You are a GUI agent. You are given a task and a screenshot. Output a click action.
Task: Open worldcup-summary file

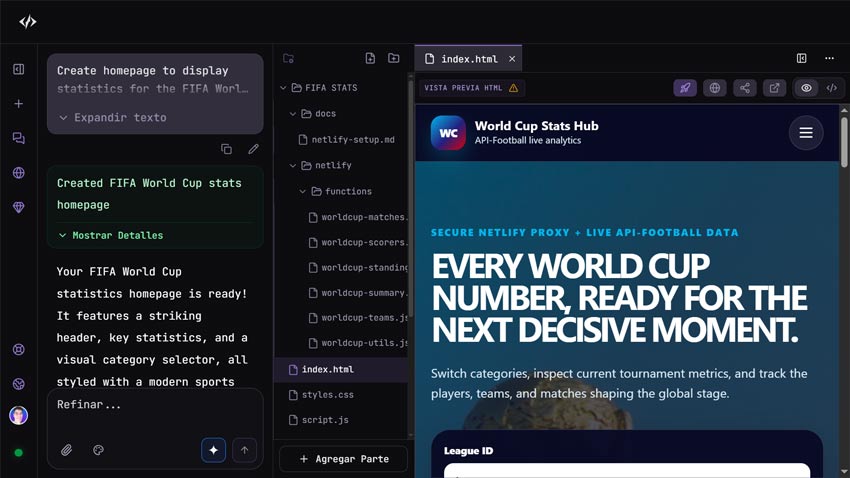(x=358, y=293)
